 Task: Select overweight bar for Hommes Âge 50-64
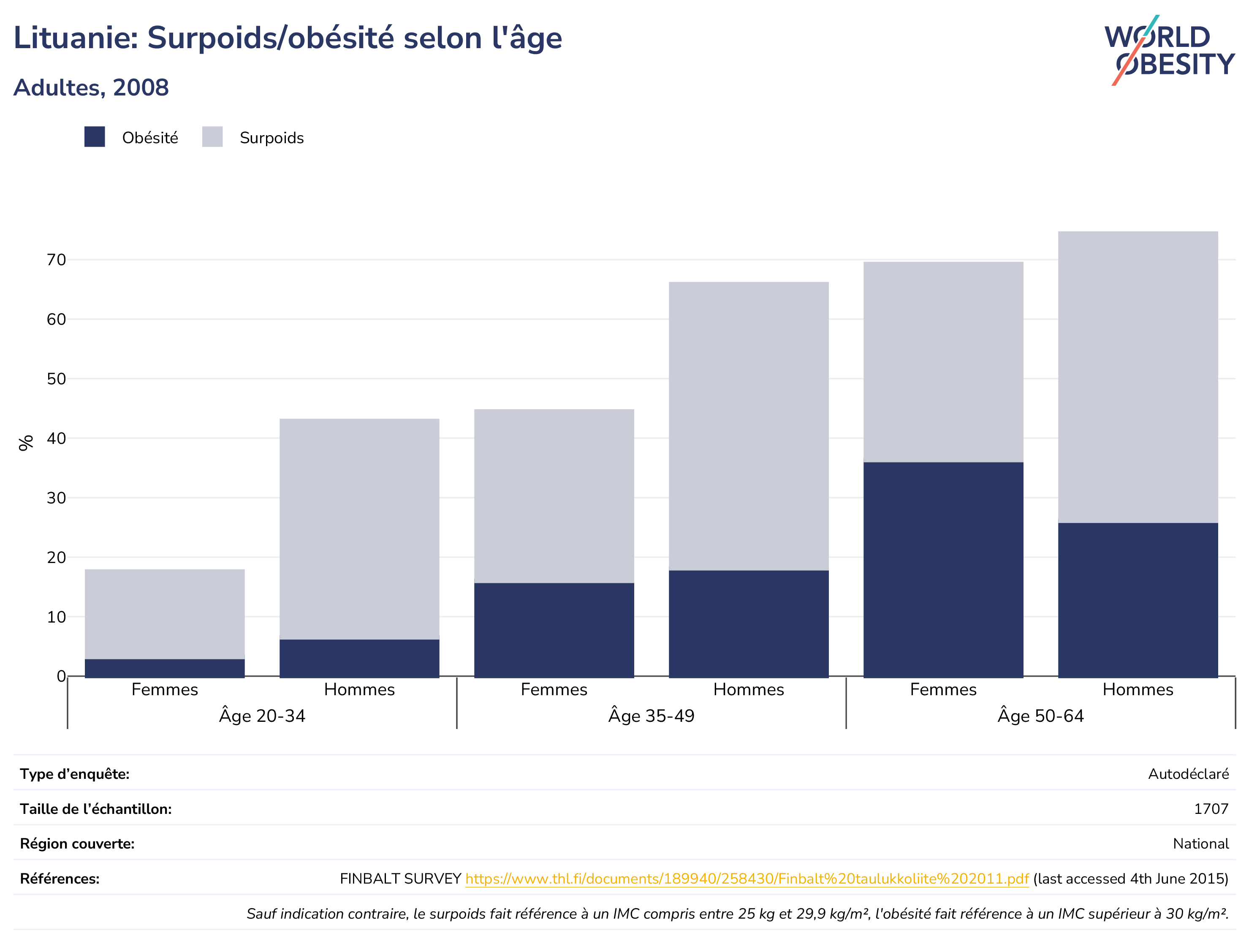point(1138,378)
